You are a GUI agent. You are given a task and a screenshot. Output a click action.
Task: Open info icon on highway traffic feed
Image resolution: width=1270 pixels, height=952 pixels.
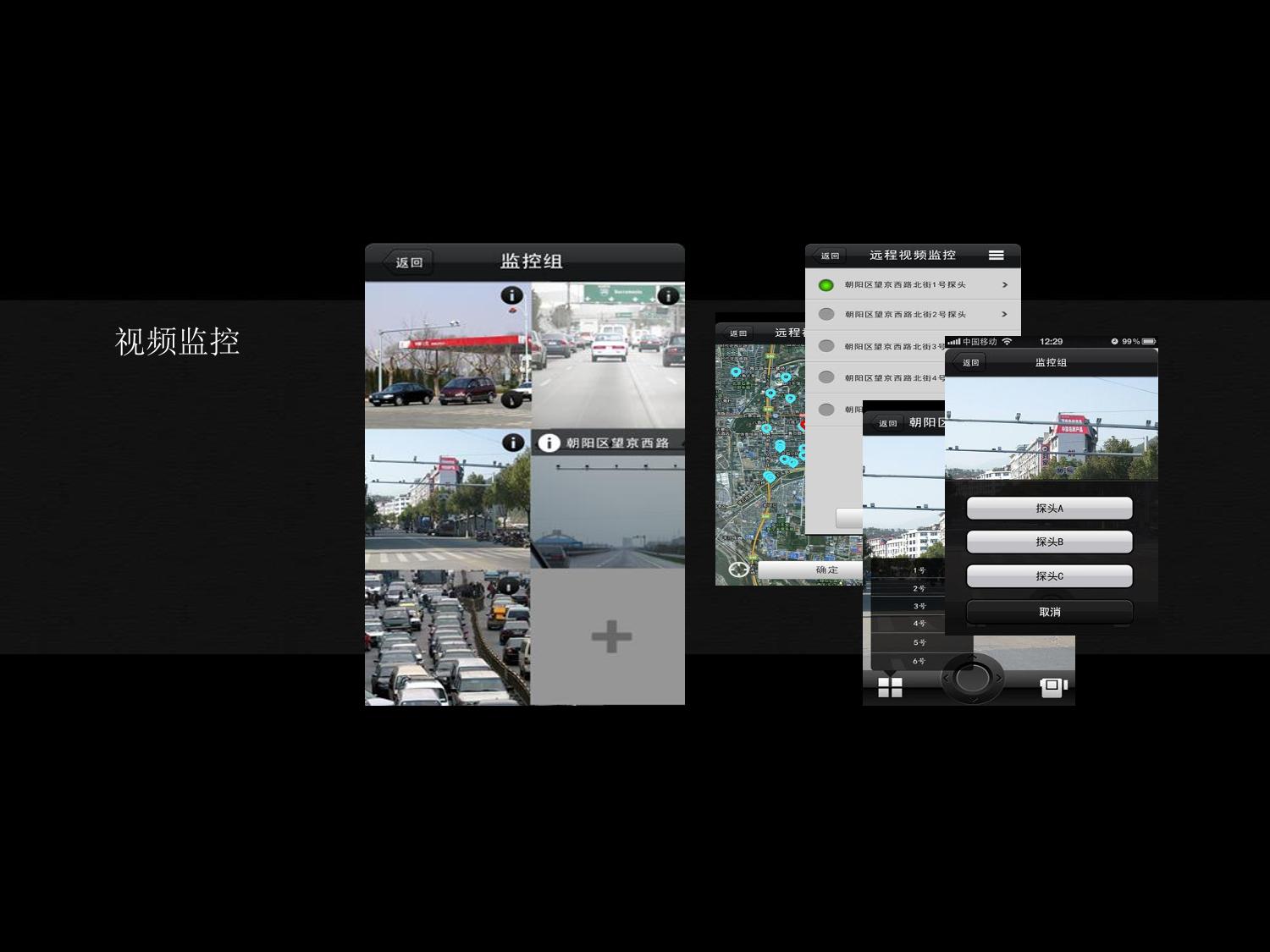(x=668, y=295)
